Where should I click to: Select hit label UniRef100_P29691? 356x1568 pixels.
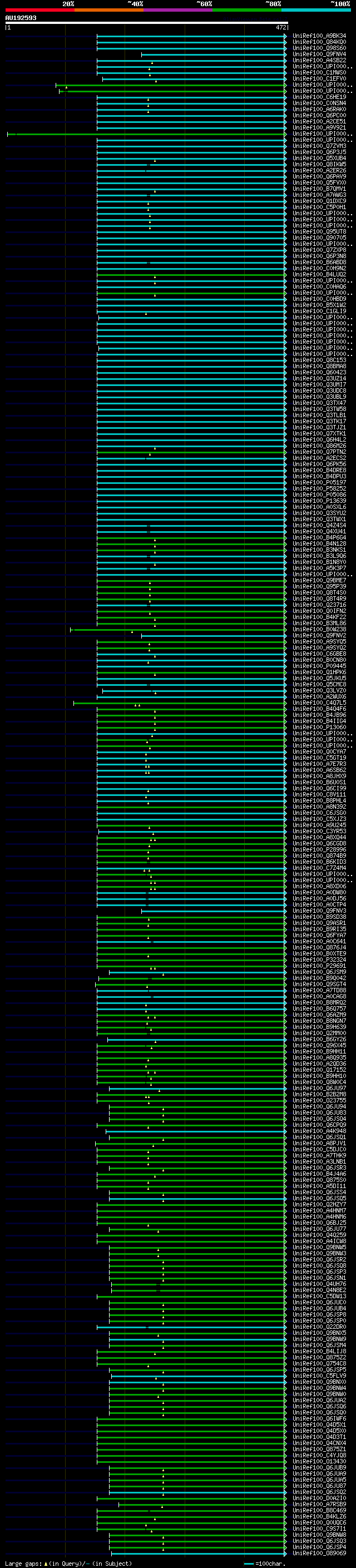click(x=319, y=966)
